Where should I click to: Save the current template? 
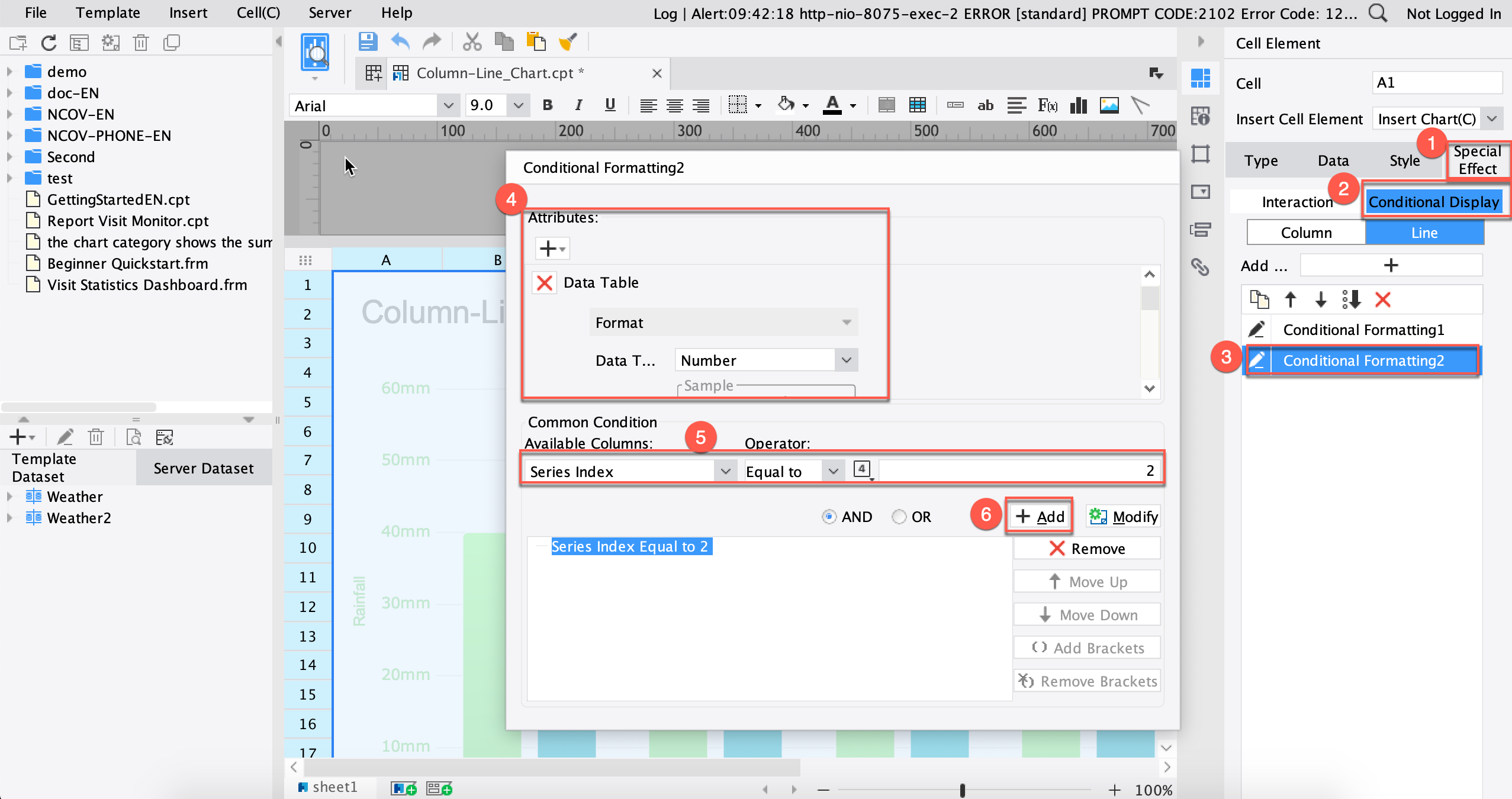coord(367,41)
